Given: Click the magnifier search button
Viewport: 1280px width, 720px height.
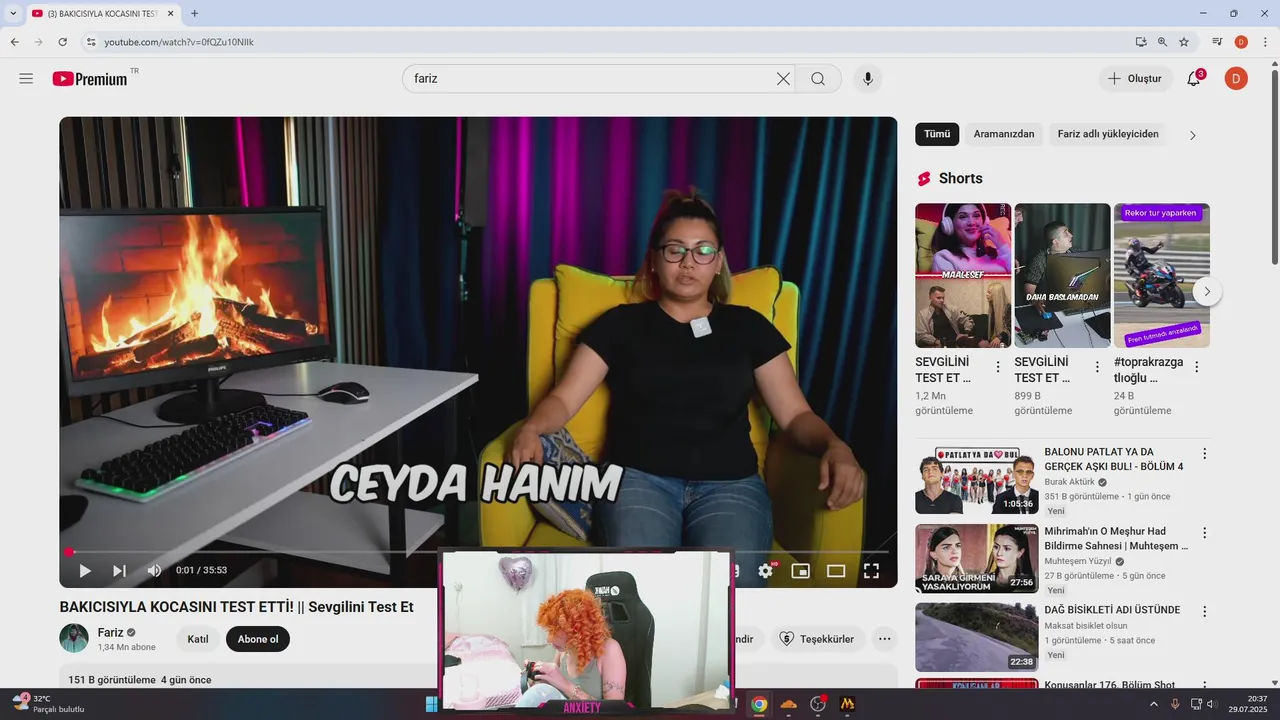Looking at the screenshot, I should click(818, 79).
